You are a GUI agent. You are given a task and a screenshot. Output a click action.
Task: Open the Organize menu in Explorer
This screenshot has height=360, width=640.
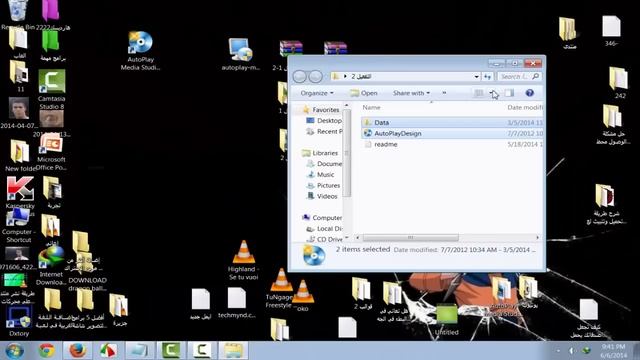point(317,93)
